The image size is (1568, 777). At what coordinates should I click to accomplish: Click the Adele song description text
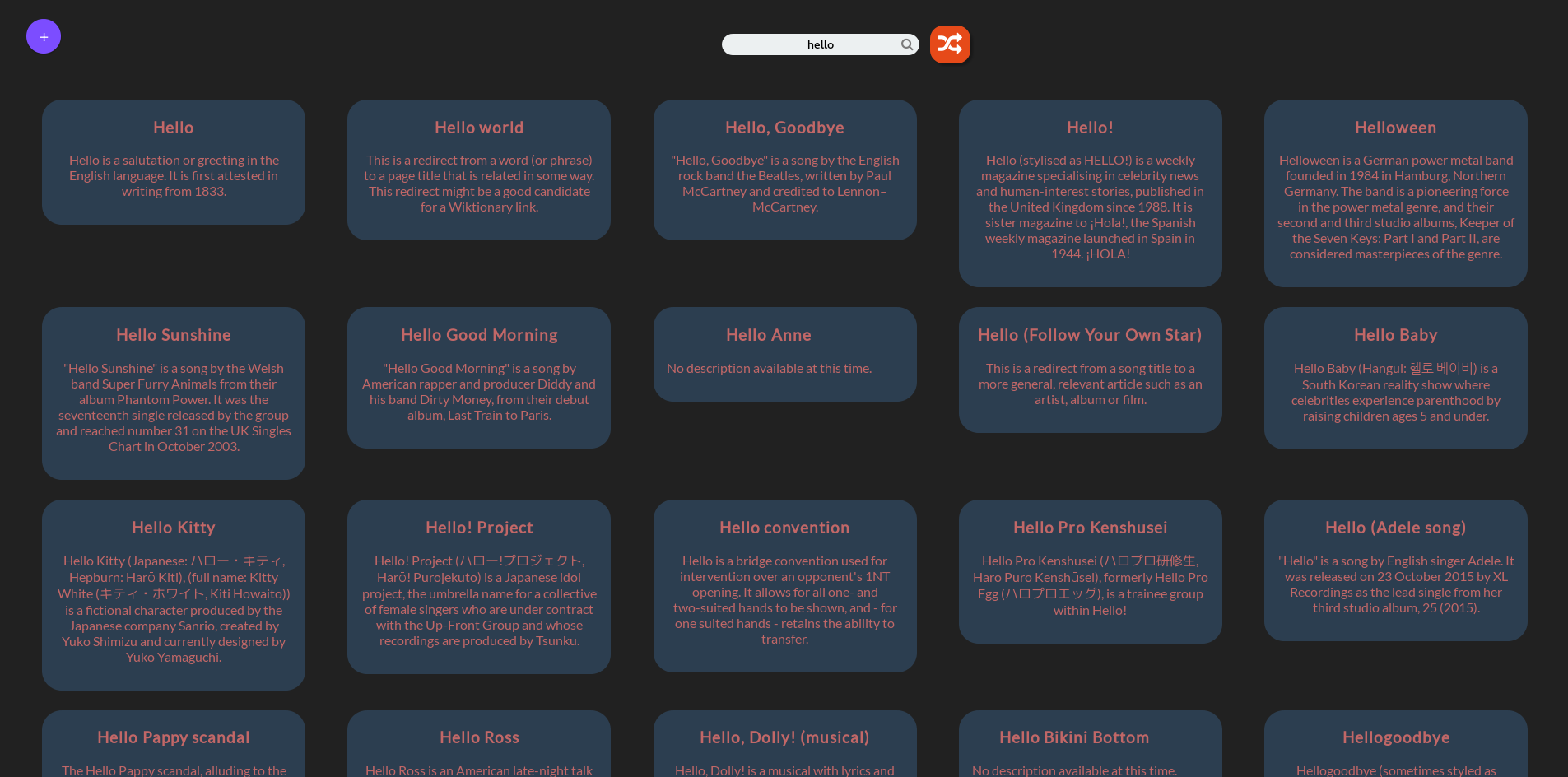pos(1396,584)
